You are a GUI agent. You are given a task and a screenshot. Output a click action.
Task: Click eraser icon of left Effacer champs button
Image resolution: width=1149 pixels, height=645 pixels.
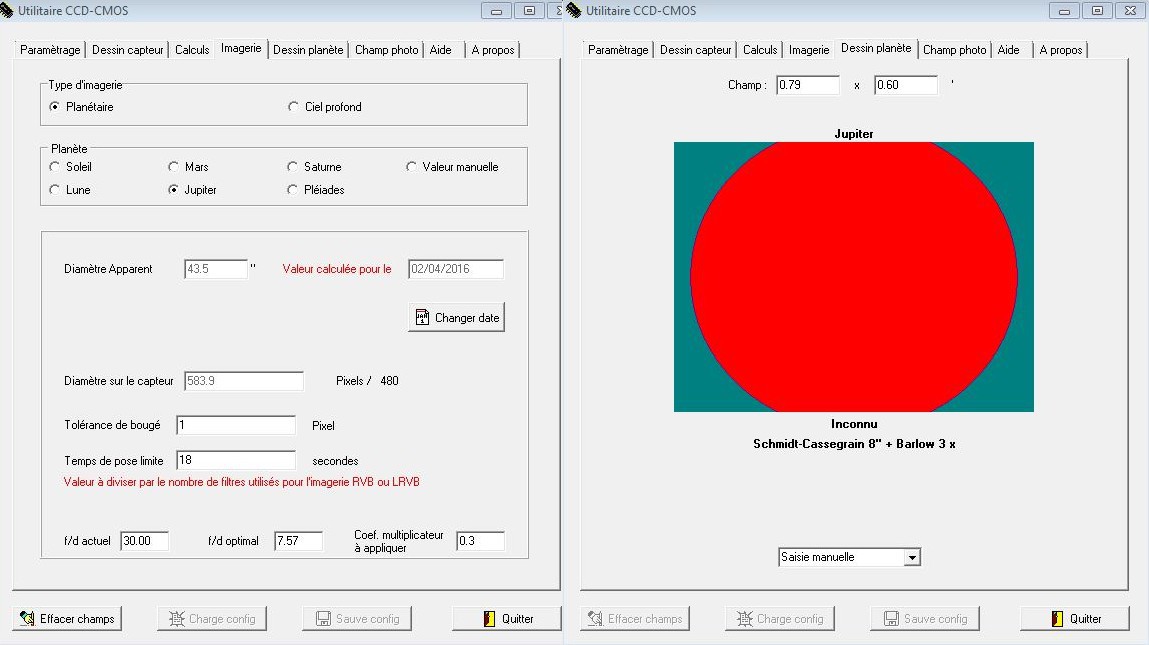tap(27, 619)
